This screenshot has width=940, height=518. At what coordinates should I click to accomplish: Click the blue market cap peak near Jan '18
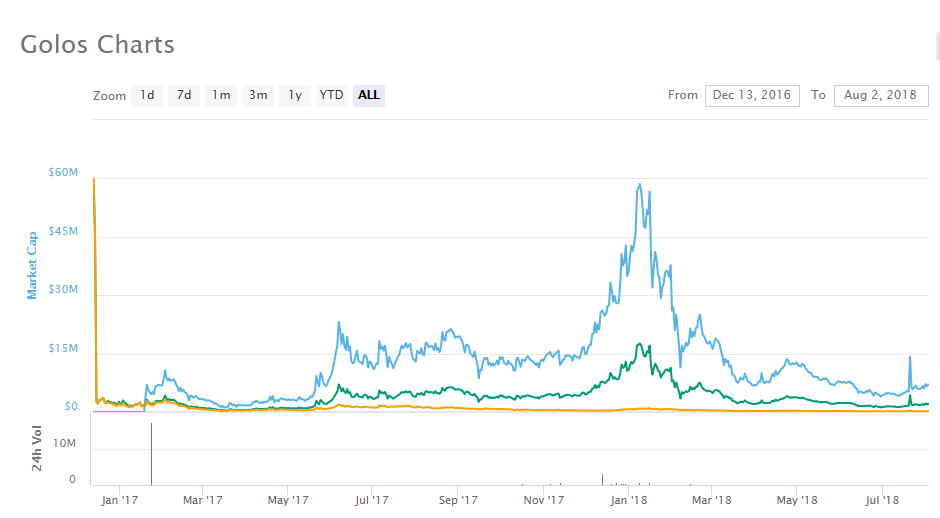[x=640, y=185]
